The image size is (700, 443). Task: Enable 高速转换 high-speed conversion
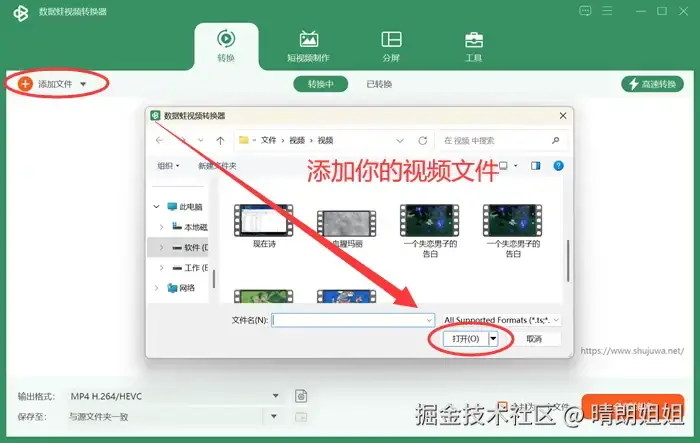652,84
